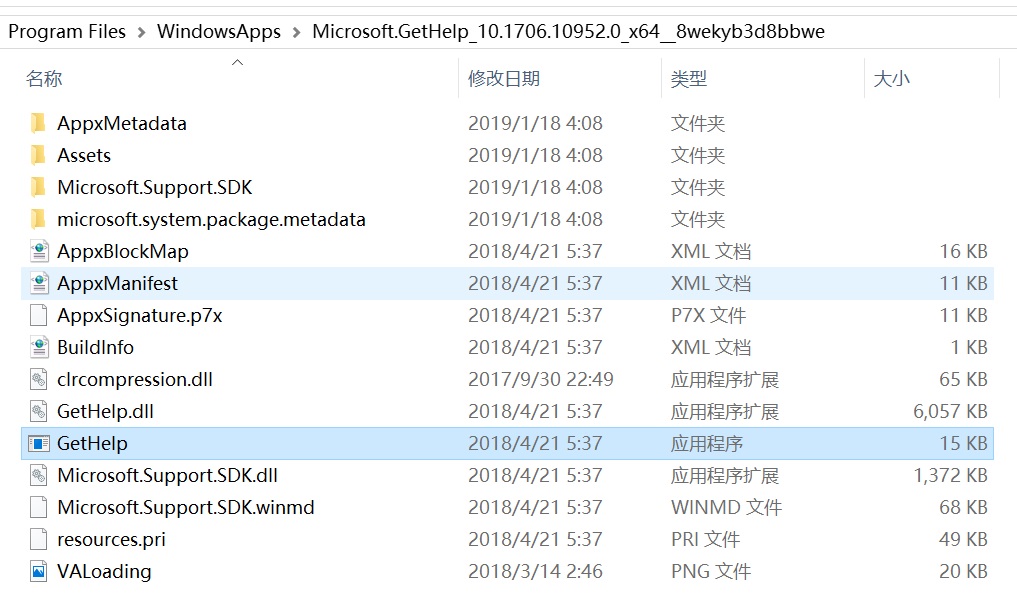1017x607 pixels.
Task: Select the GetHelp application name
Action: pos(93,444)
